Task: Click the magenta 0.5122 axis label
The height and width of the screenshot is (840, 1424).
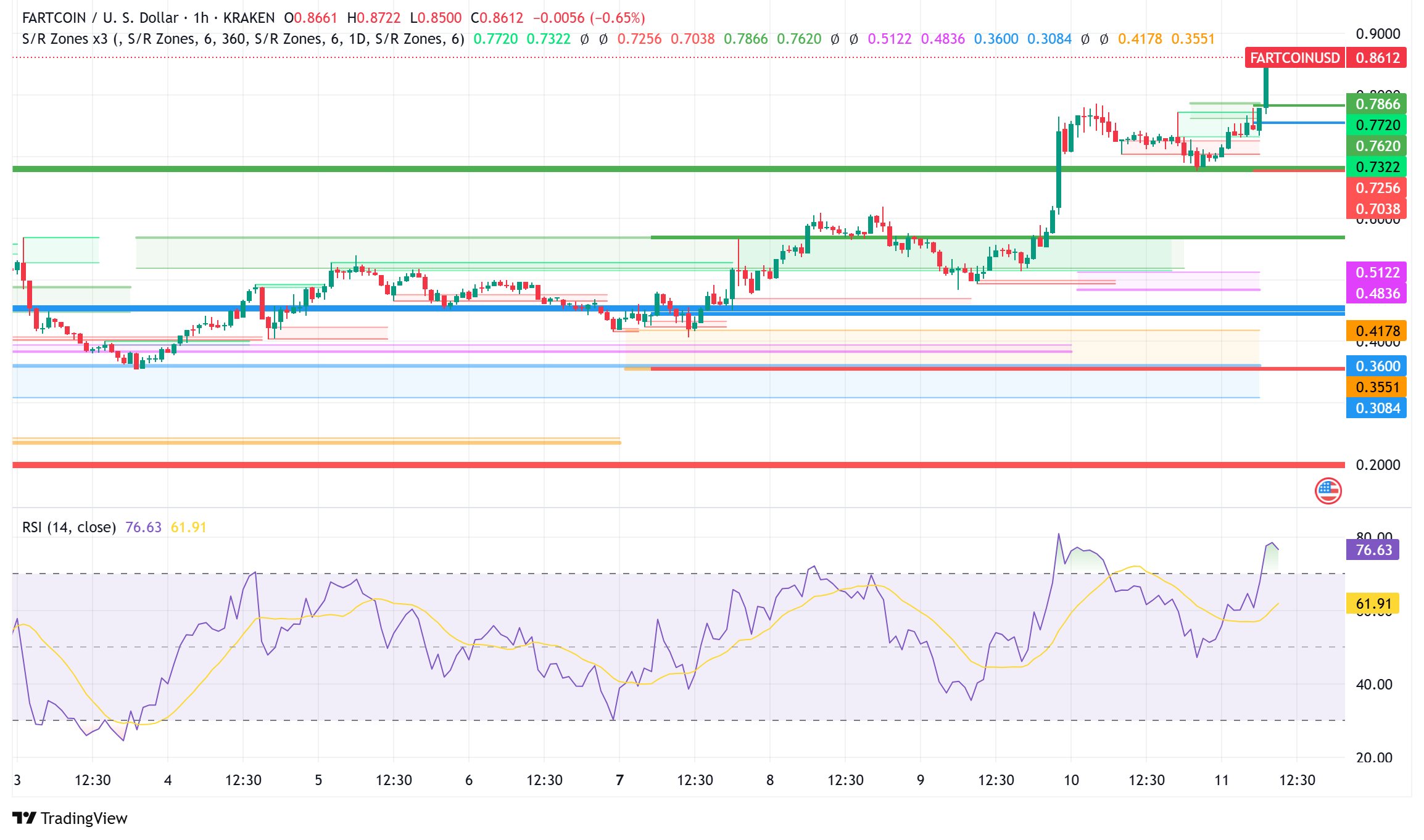Action: point(1377,272)
